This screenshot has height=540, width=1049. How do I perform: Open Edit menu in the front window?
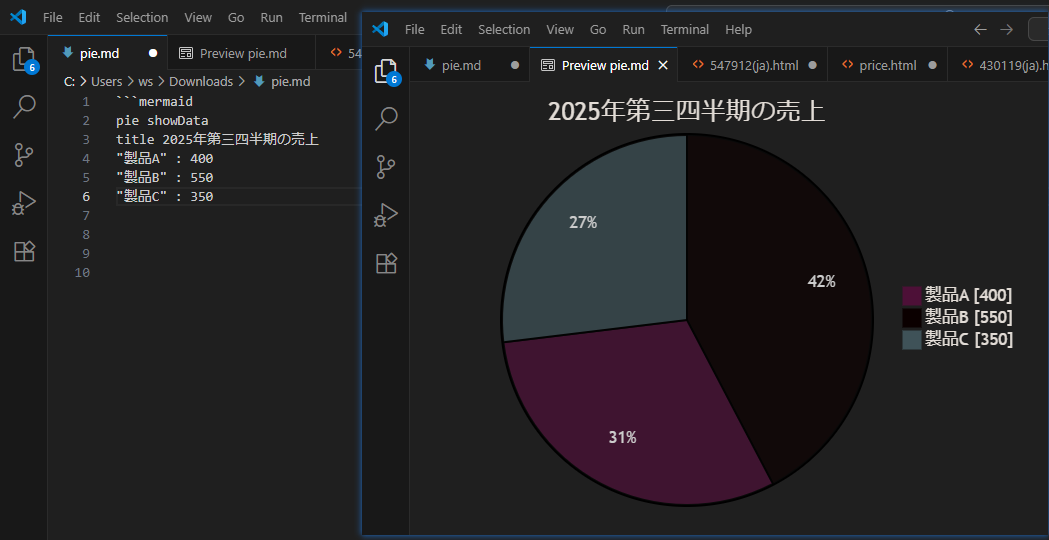(451, 29)
